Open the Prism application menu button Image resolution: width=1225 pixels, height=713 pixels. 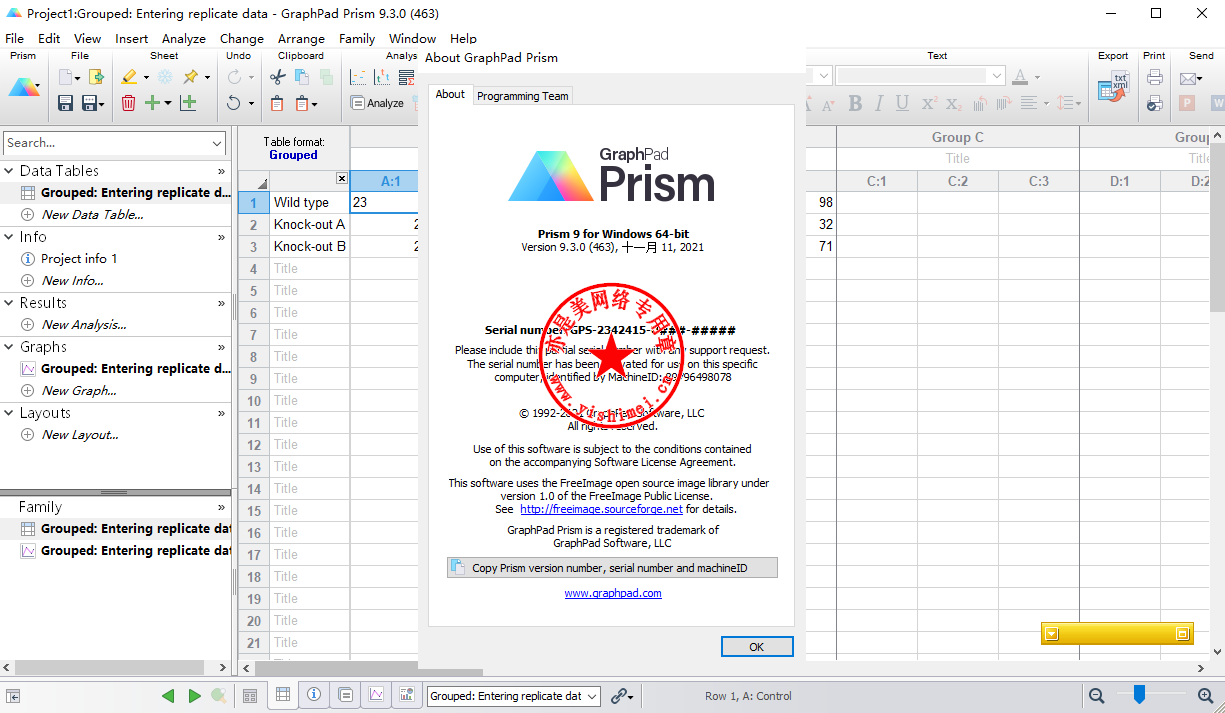24,87
